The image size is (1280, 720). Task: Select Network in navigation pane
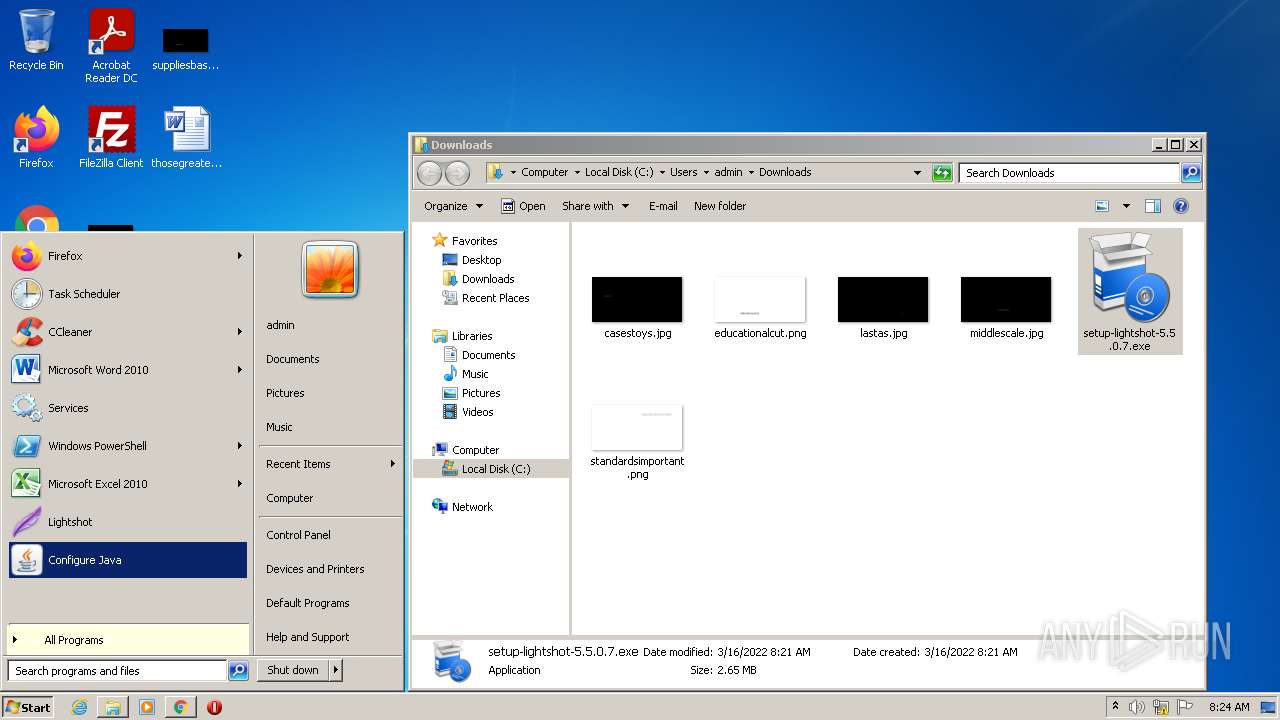(x=472, y=507)
